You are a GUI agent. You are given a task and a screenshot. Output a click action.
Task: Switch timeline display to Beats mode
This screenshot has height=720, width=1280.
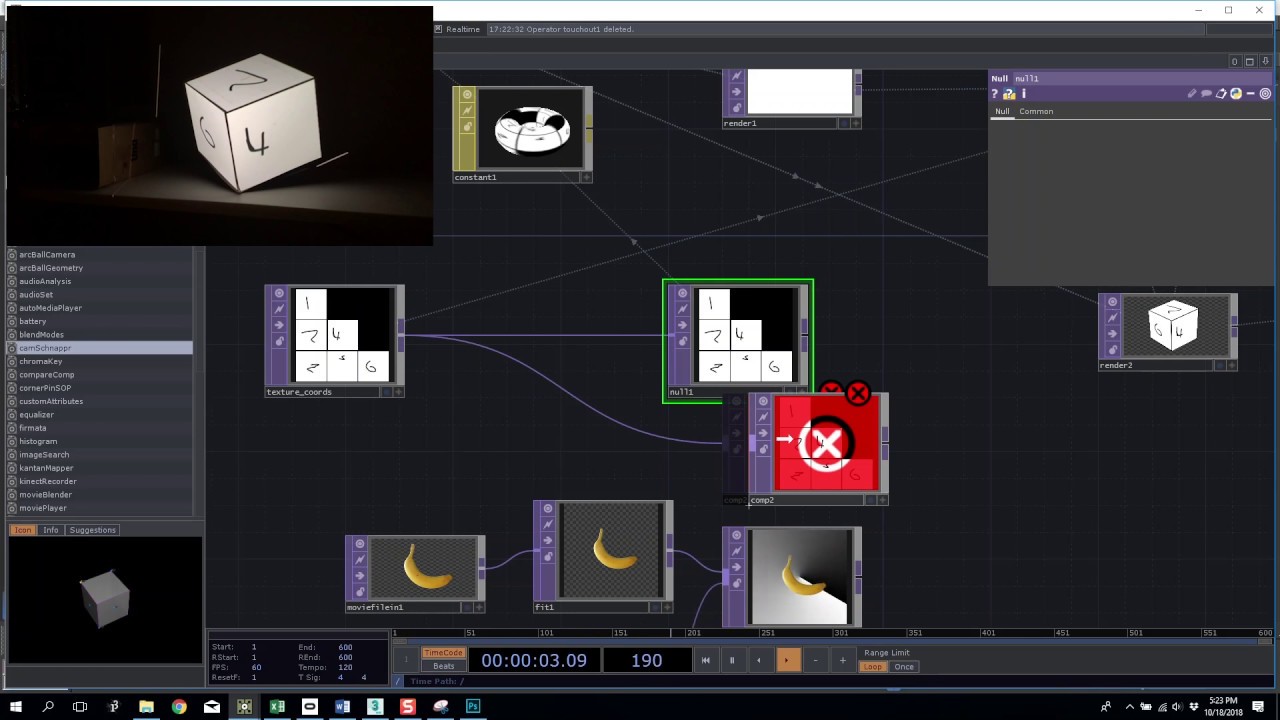click(x=443, y=666)
